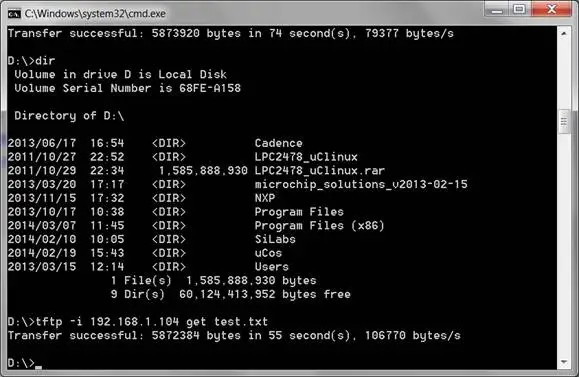This screenshot has height=377, width=579.
Task: Click the D:\>dir command line
Action: click(31, 61)
